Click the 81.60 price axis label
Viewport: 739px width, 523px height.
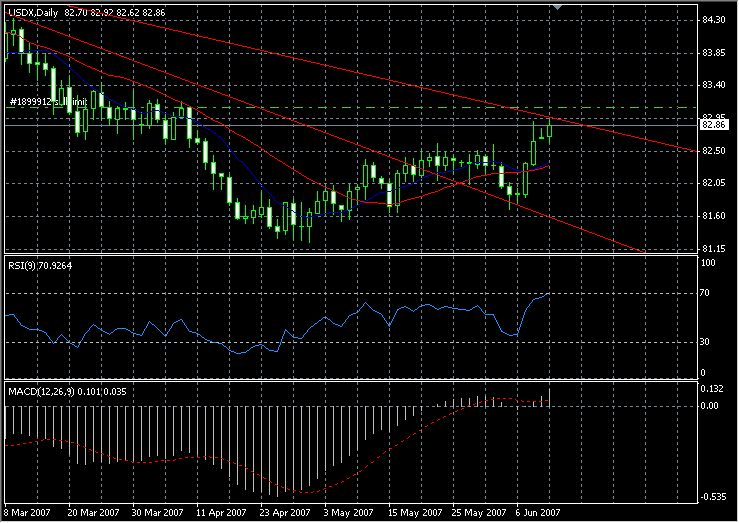point(714,216)
